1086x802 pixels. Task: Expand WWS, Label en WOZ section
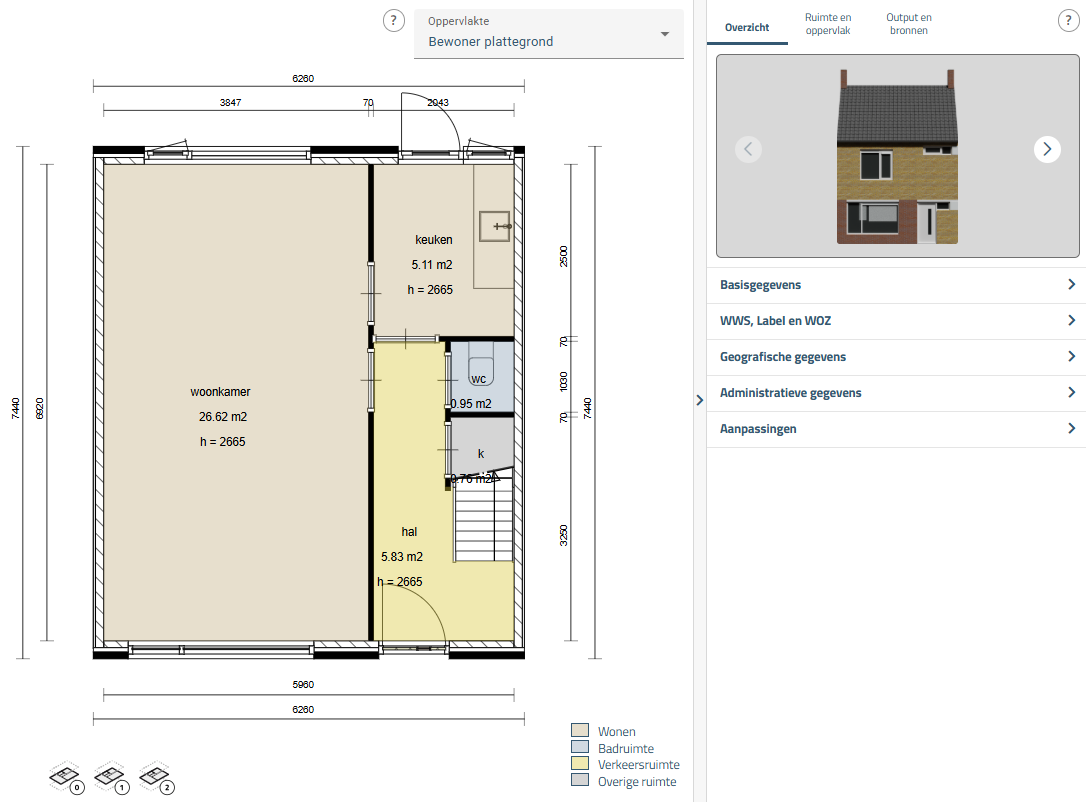point(896,321)
